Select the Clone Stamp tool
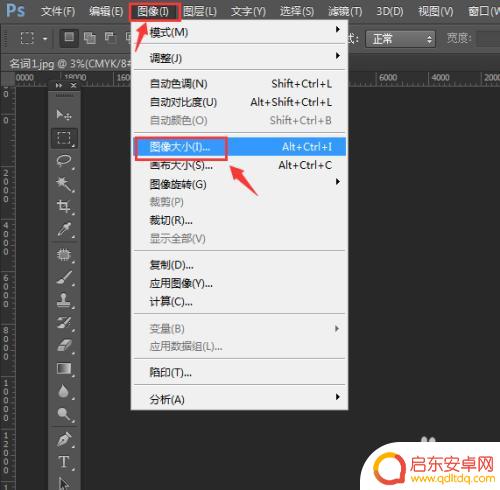The height and width of the screenshot is (490, 500). pyautogui.click(x=64, y=300)
